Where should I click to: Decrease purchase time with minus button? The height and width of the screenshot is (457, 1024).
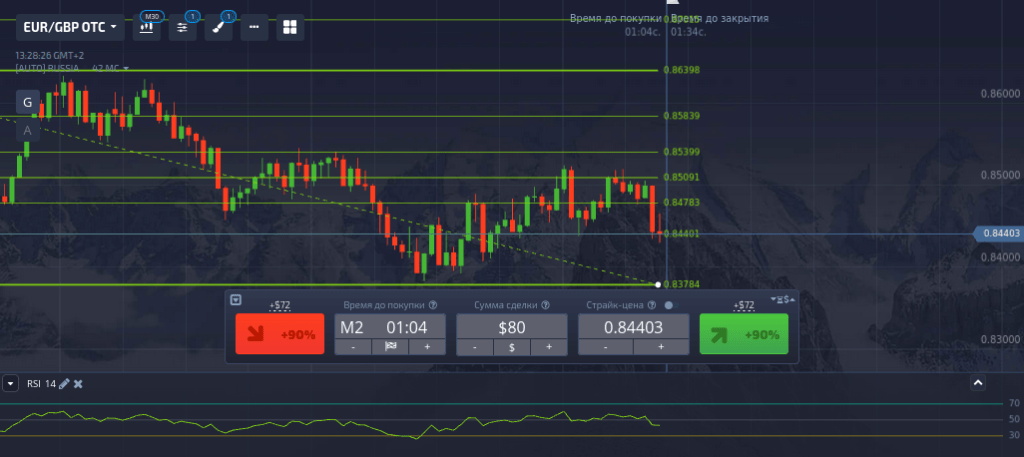click(353, 347)
